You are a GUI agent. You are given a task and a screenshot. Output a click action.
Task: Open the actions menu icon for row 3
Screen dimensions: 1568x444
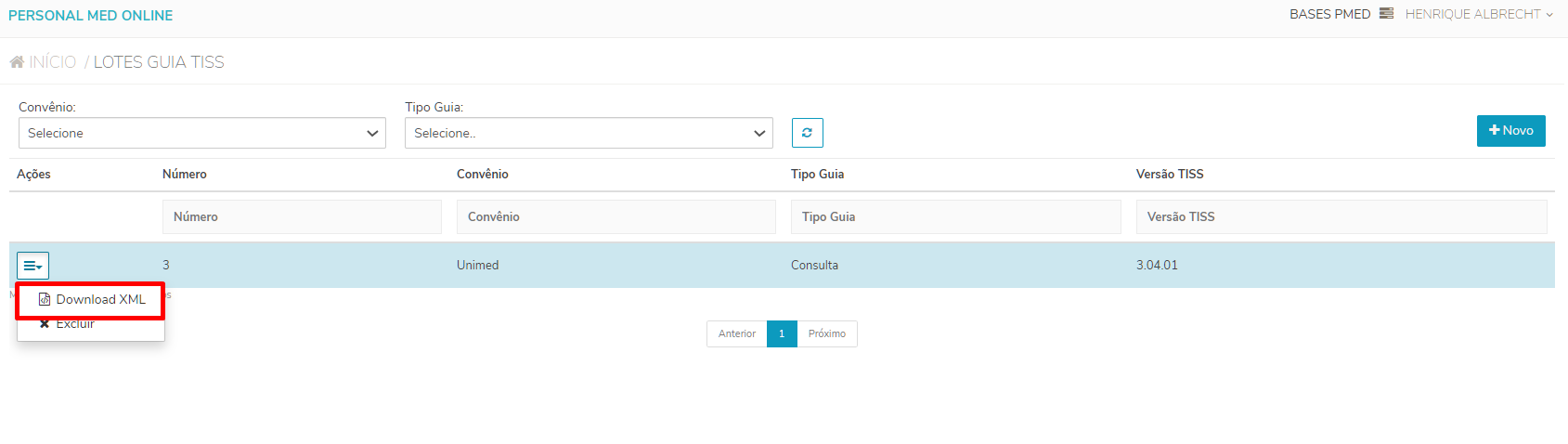tap(32, 266)
